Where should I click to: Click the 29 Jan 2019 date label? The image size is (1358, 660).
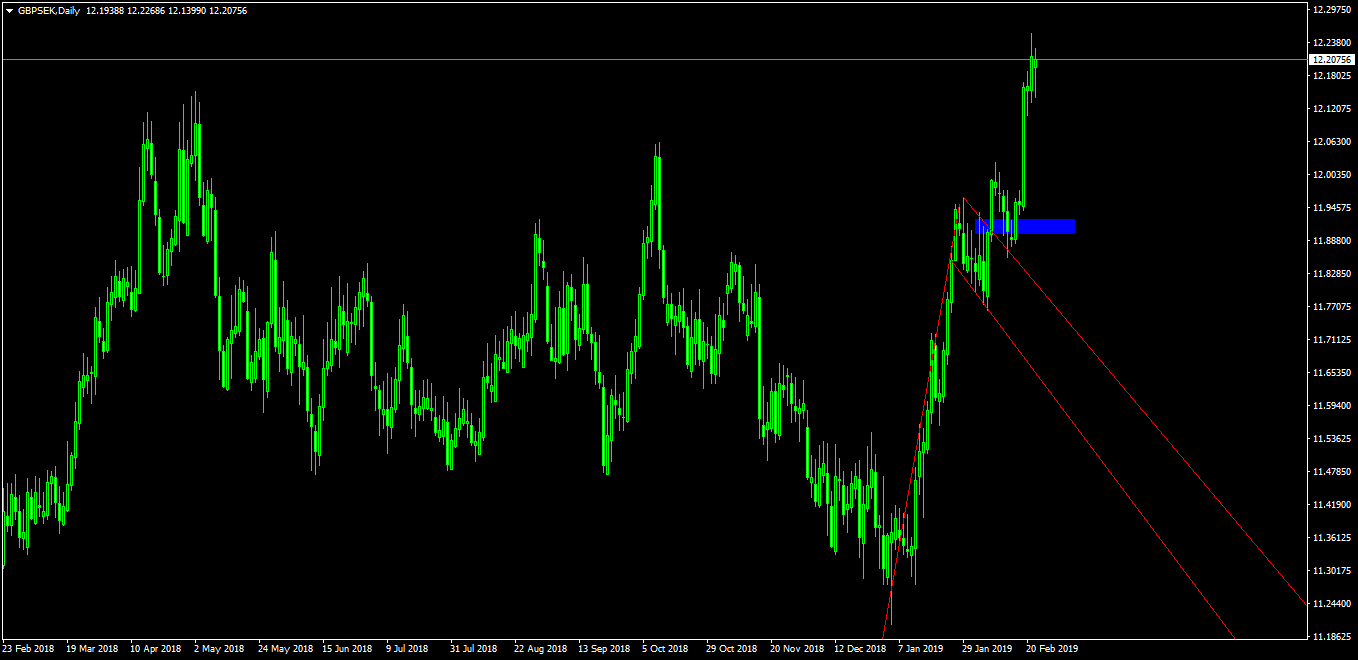coord(987,648)
